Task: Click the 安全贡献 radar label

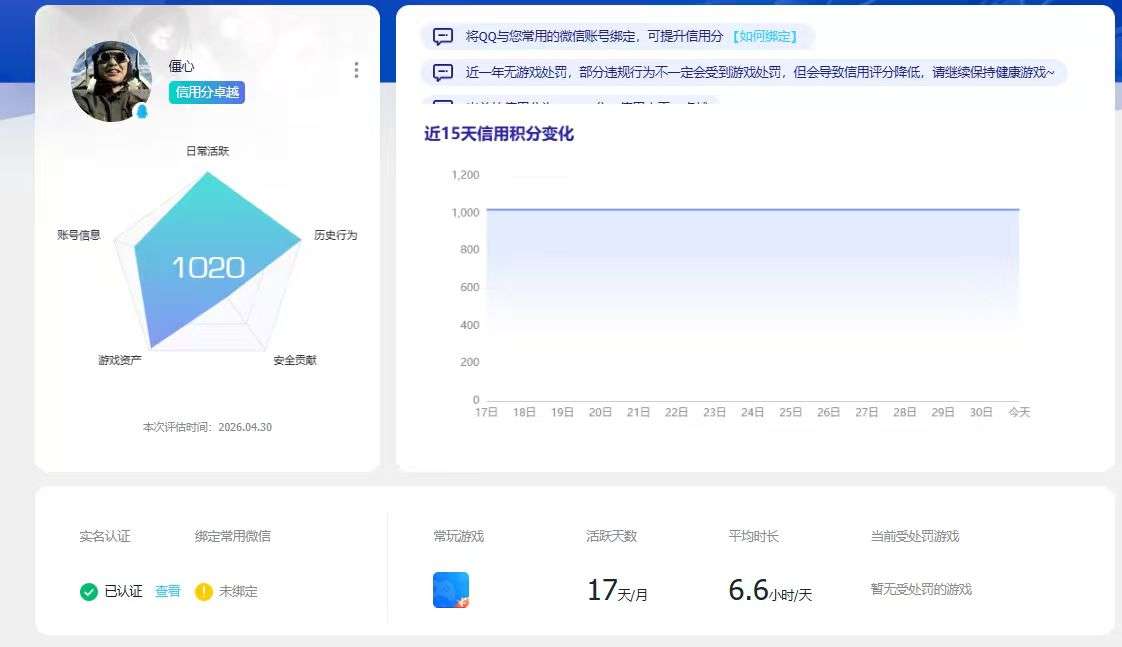Action: 295,360
